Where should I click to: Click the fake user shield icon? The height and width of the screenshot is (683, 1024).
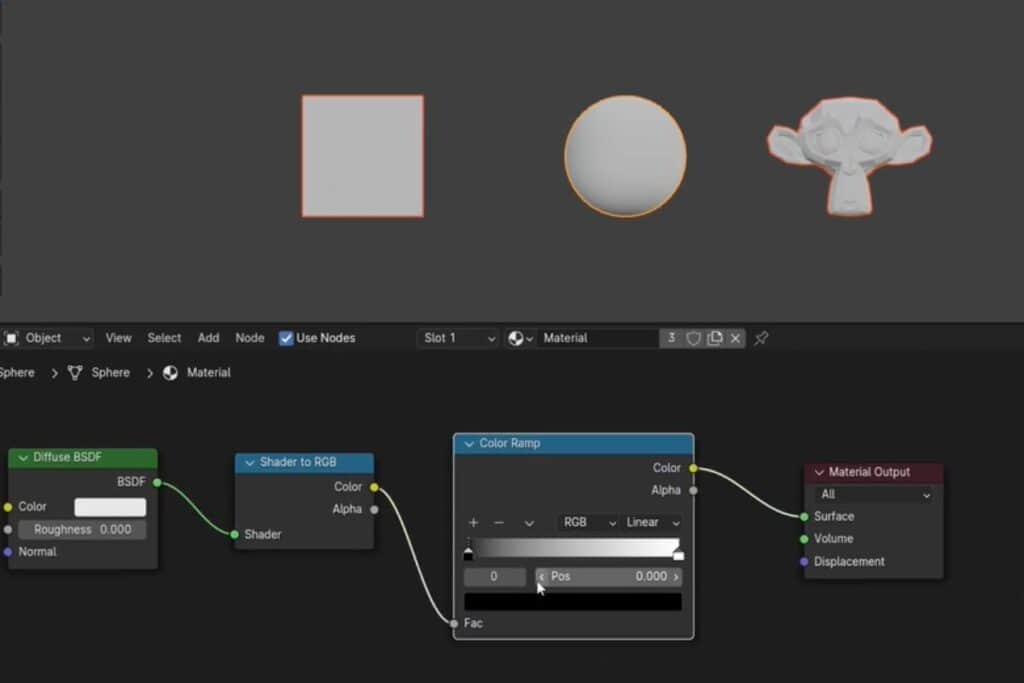pyautogui.click(x=694, y=339)
